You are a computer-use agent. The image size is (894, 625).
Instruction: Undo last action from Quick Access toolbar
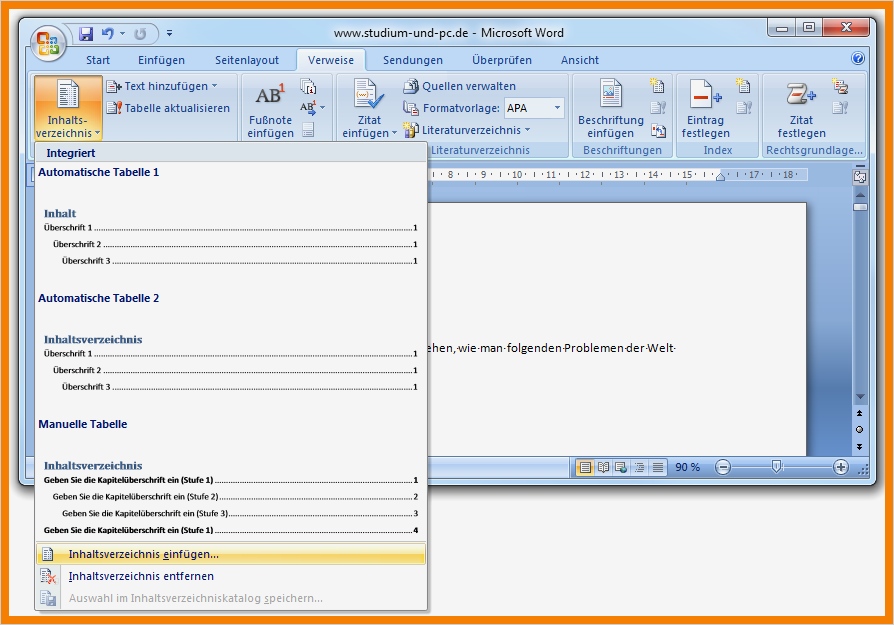[x=106, y=34]
